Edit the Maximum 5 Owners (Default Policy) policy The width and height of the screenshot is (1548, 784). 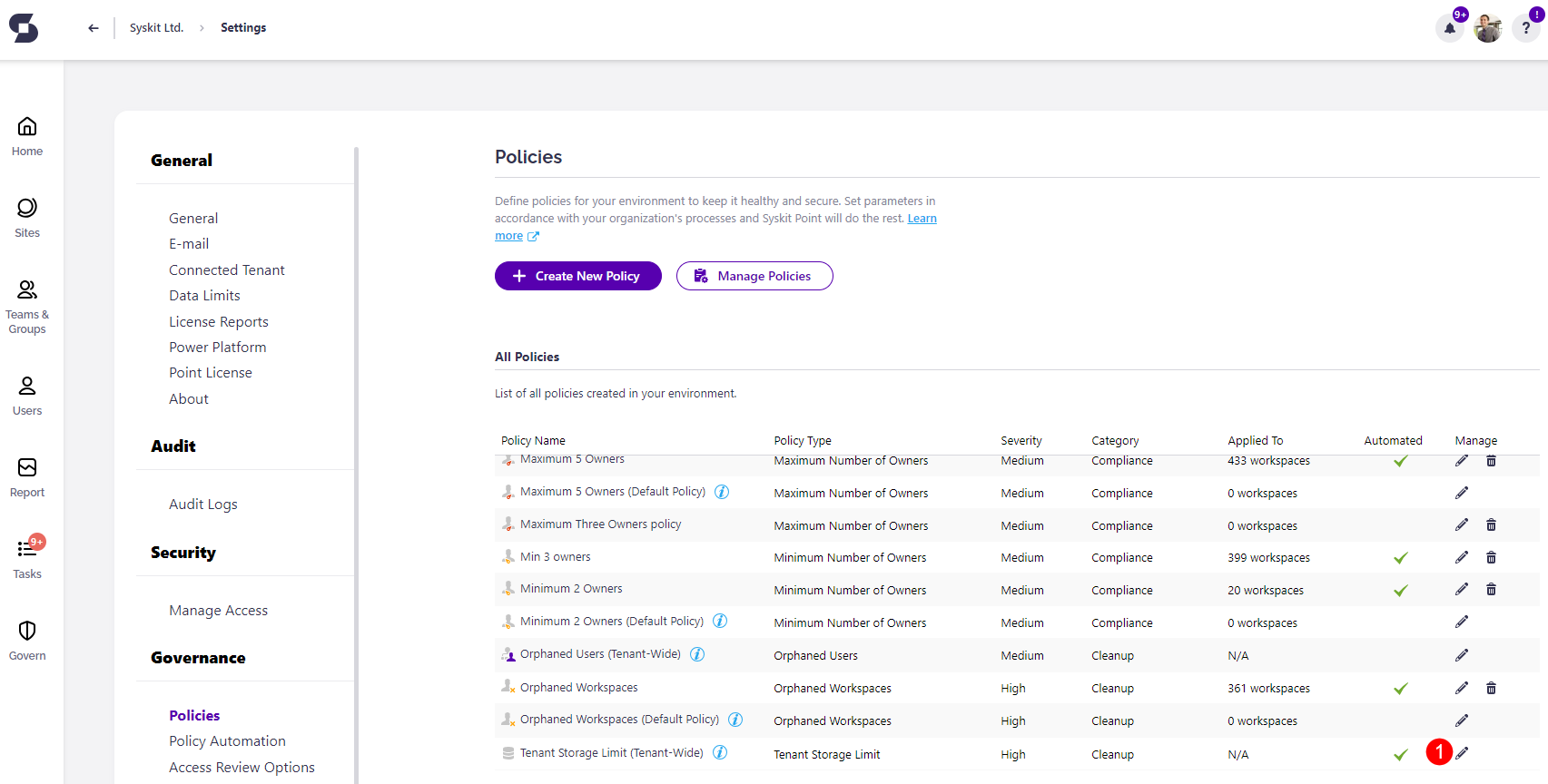1462,493
